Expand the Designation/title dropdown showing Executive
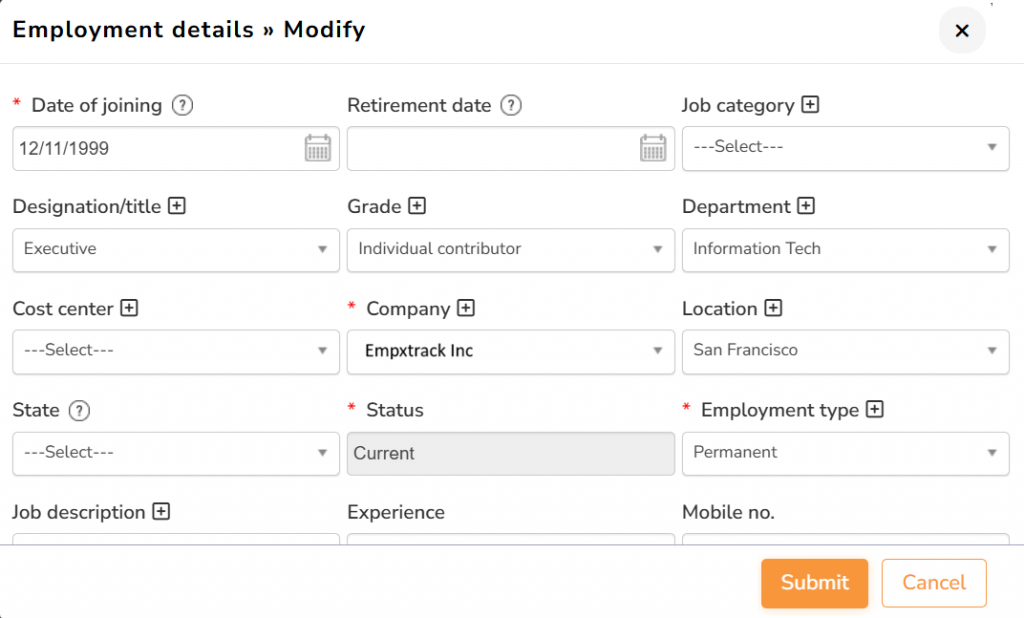The width and height of the screenshot is (1024, 618). point(176,249)
